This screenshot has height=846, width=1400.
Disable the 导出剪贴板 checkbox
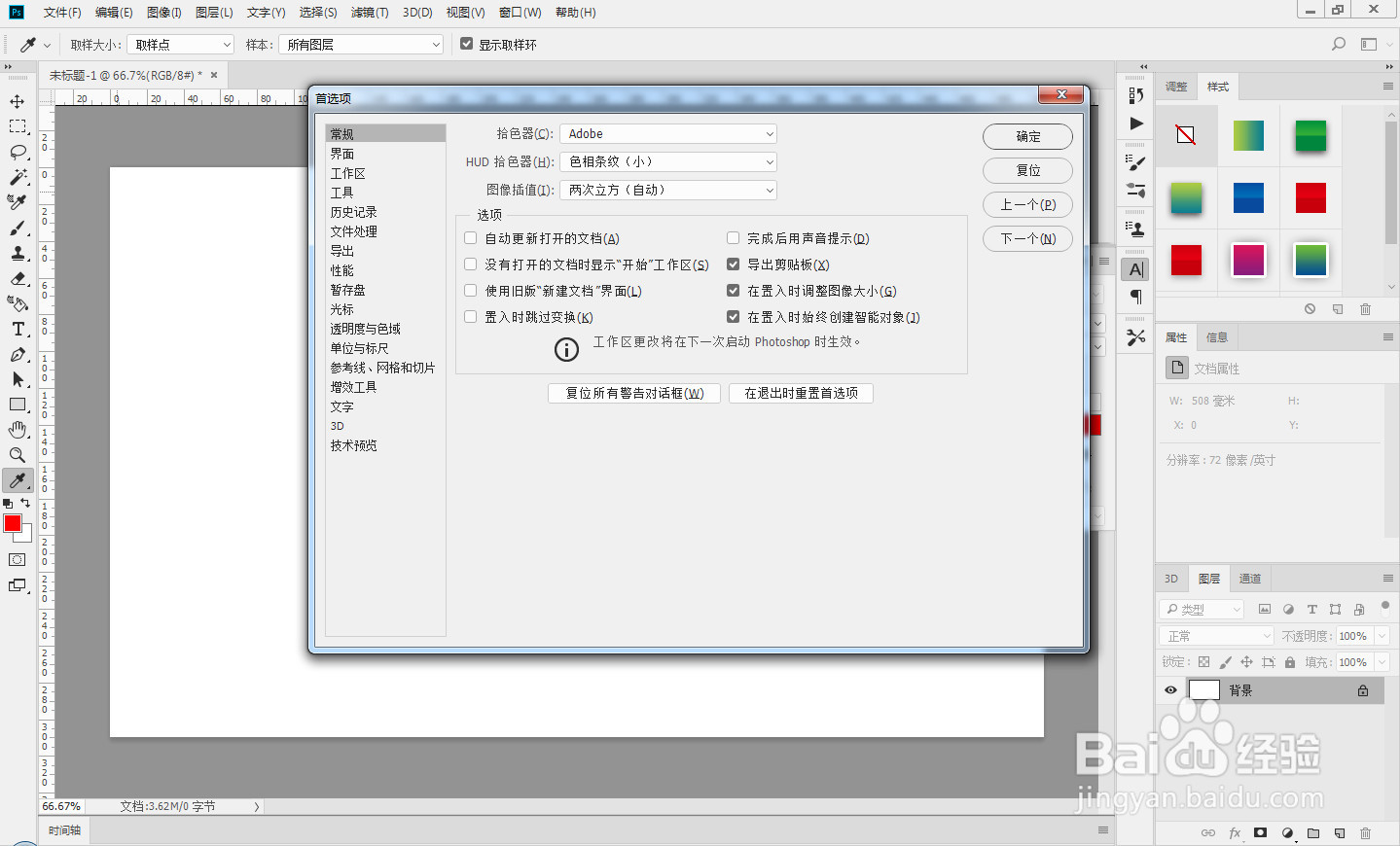[x=734, y=264]
